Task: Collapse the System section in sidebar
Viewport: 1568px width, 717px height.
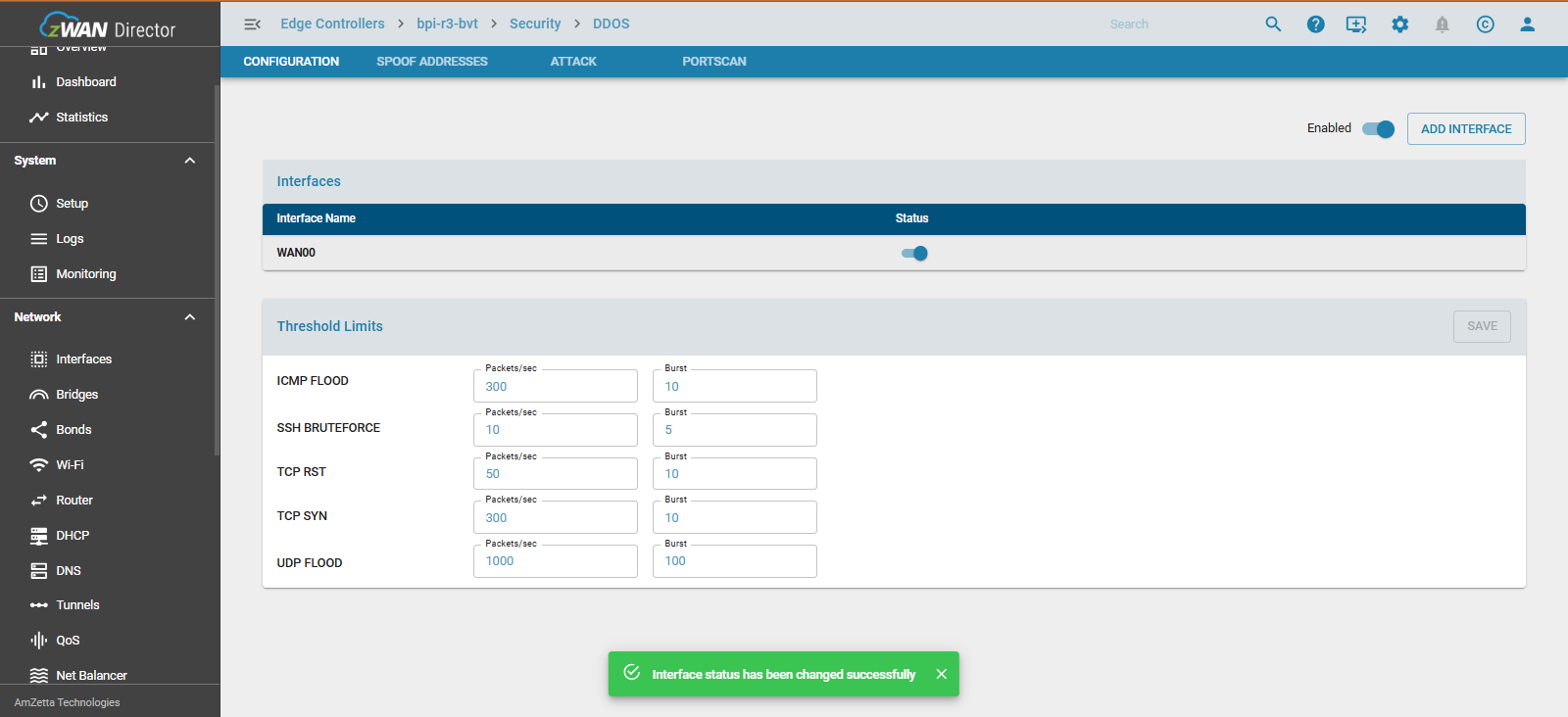Action: click(x=190, y=161)
